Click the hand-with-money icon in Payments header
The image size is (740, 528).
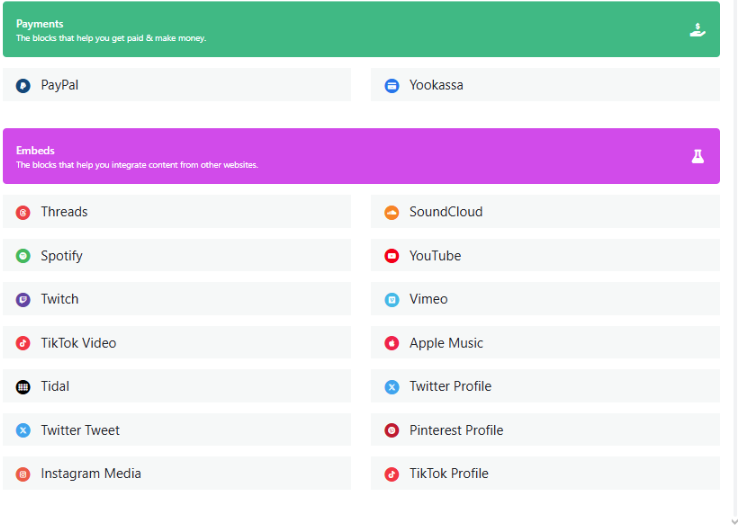click(x=698, y=30)
